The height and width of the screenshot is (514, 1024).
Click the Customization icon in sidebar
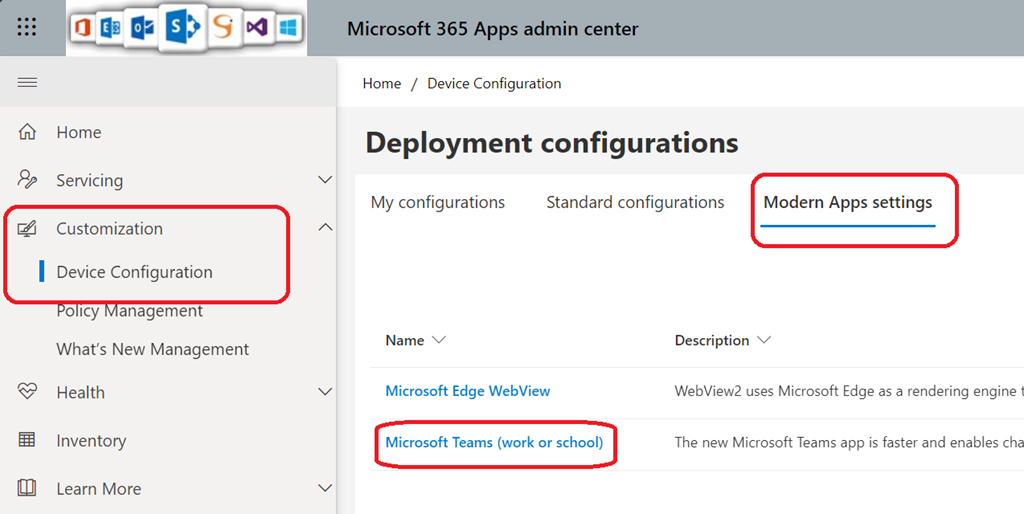click(27, 229)
